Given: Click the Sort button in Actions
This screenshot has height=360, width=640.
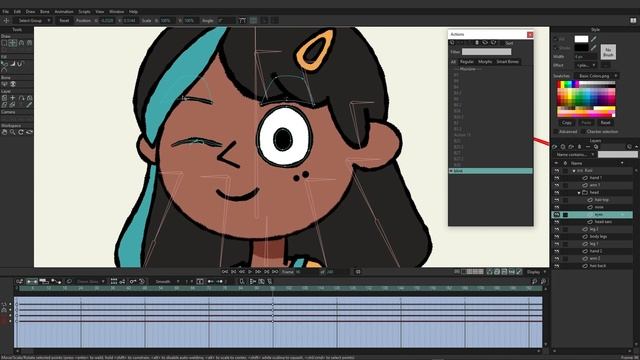Looking at the screenshot, I should coord(509,43).
